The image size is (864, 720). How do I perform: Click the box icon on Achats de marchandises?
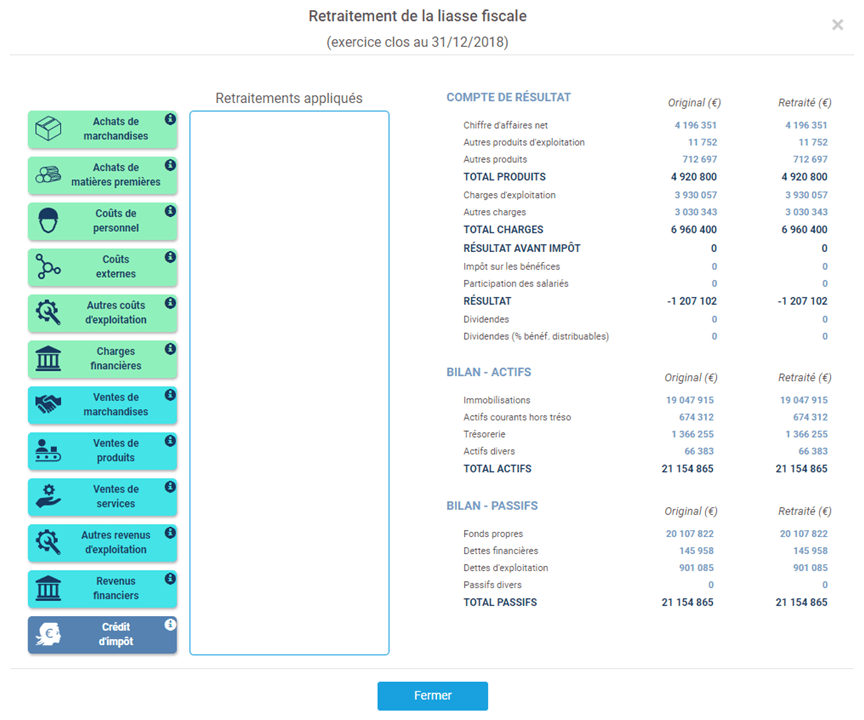click(48, 129)
